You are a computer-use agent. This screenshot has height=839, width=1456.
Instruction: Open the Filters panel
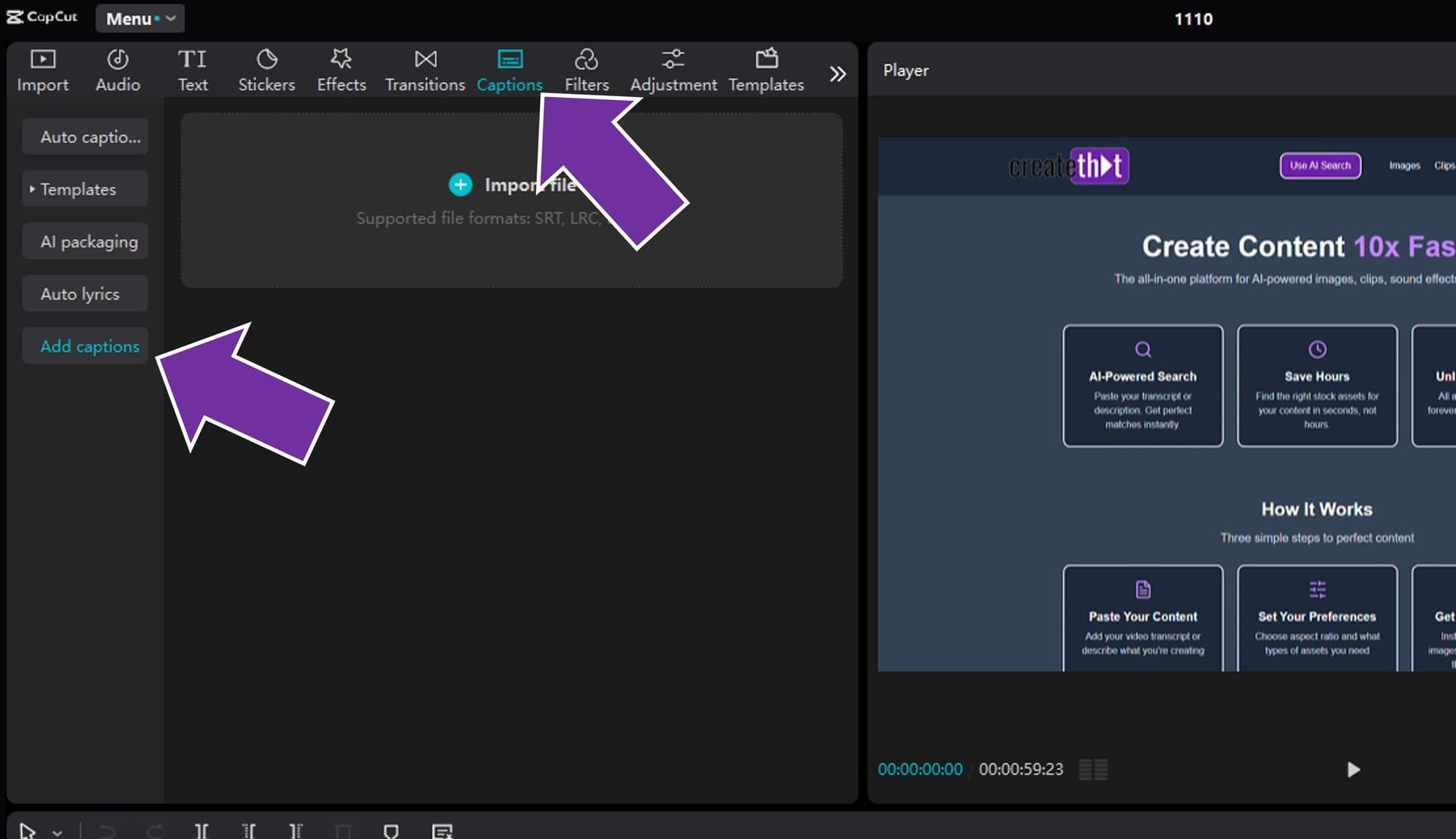586,70
